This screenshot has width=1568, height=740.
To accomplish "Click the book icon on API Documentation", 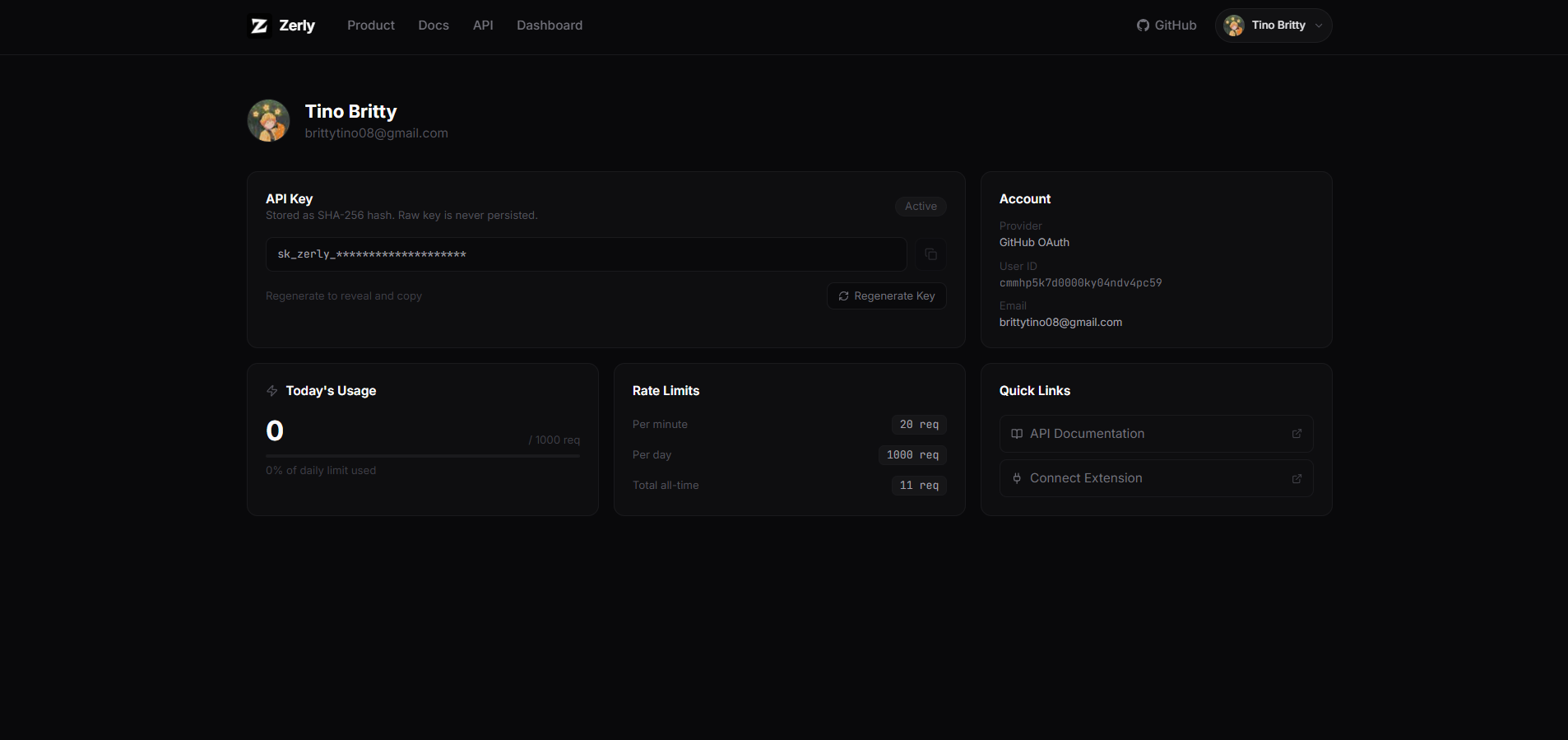I will pyautogui.click(x=1017, y=434).
